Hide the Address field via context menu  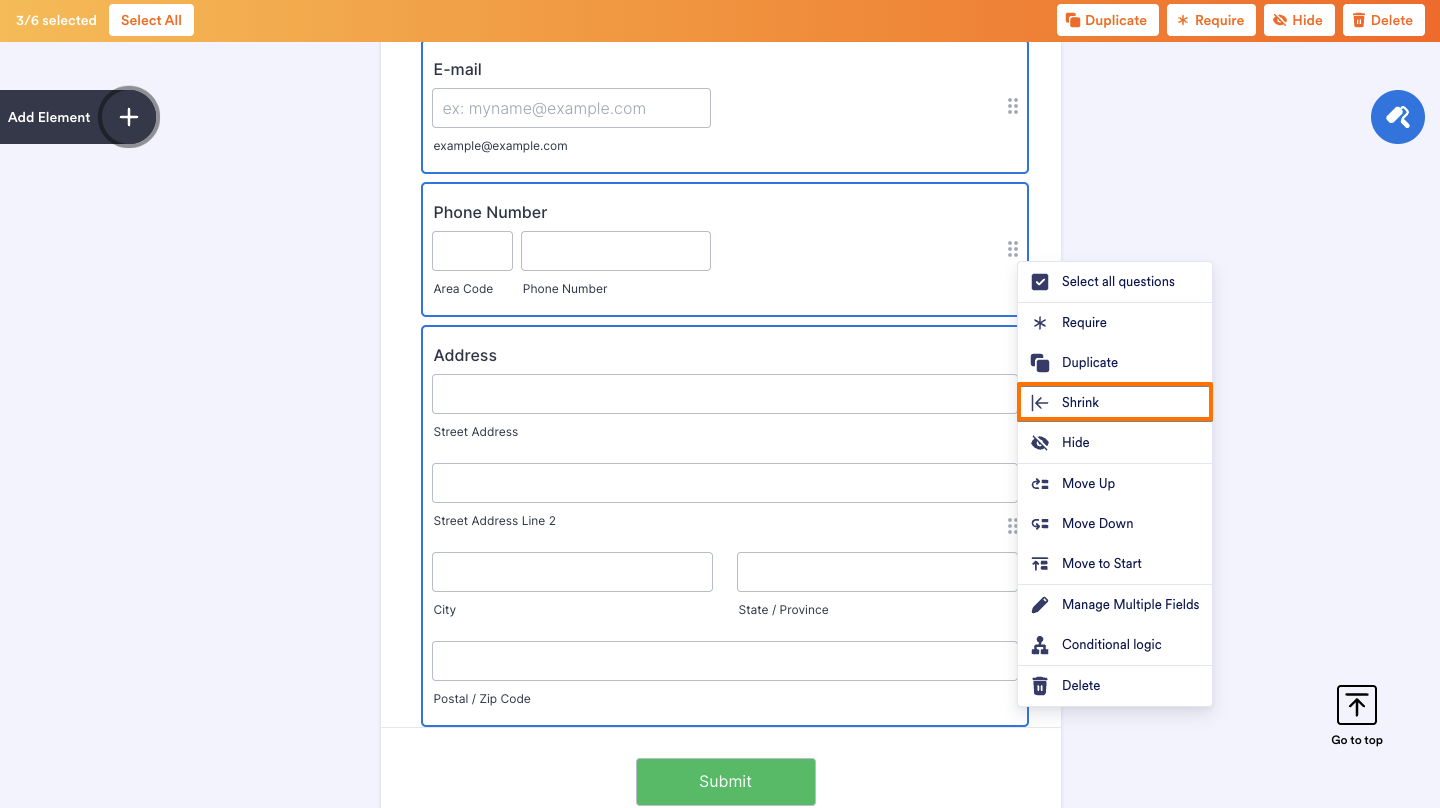pos(1075,442)
